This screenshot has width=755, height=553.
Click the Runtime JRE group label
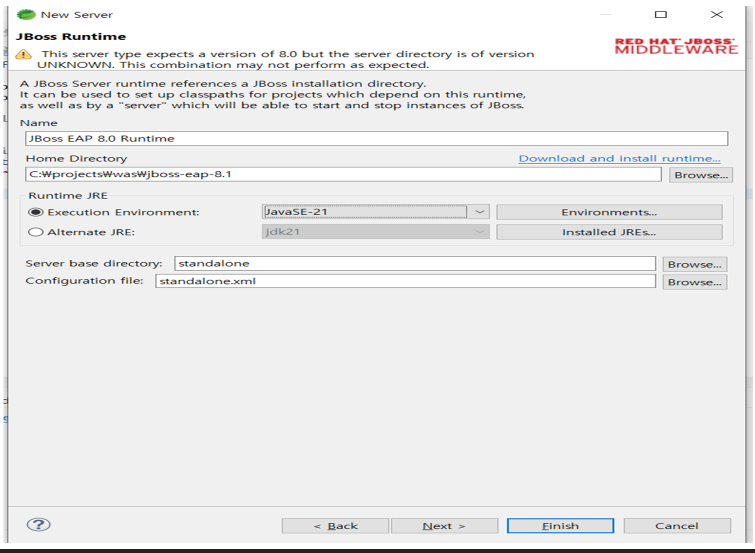(x=68, y=196)
